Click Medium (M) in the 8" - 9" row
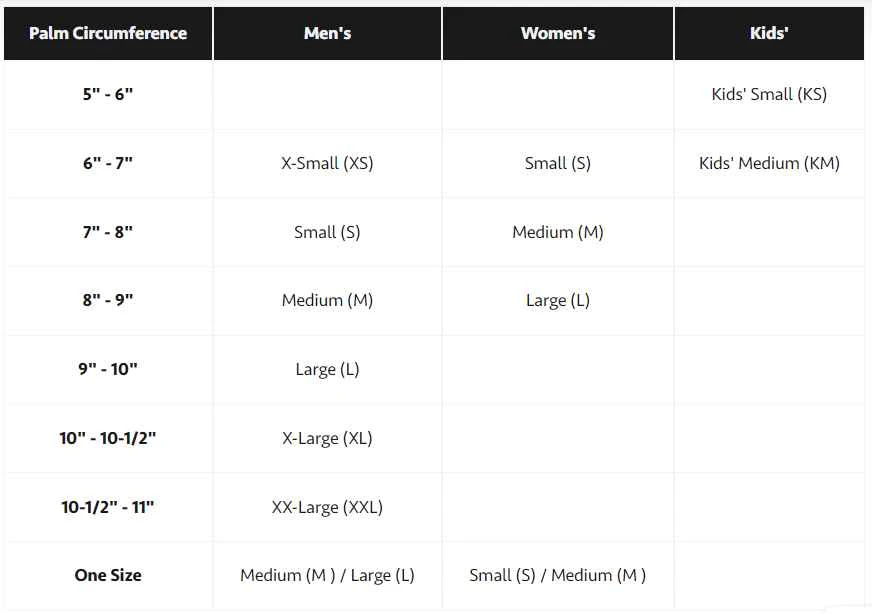The width and height of the screenshot is (872, 614). (327, 300)
